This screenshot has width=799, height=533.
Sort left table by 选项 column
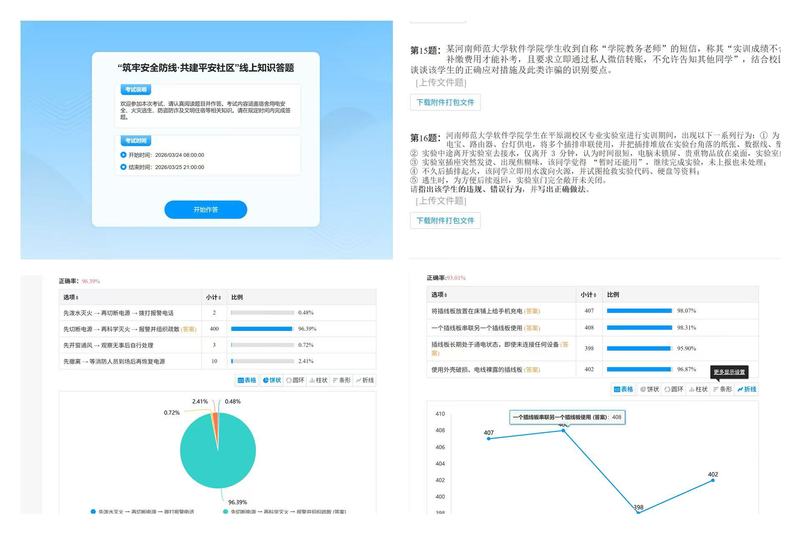click(x=75, y=297)
